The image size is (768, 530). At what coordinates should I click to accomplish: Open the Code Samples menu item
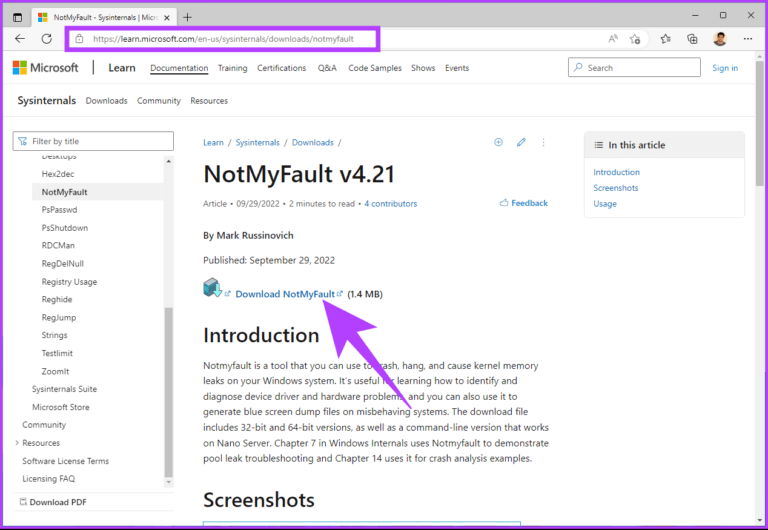(375, 68)
